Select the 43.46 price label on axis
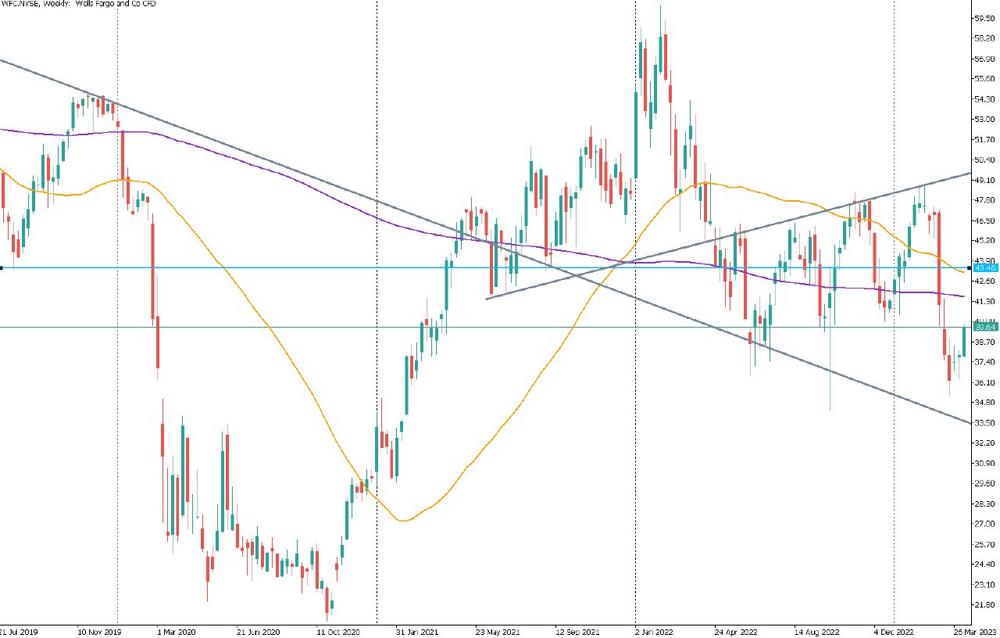This screenshot has height=638, width=1000. point(985,268)
